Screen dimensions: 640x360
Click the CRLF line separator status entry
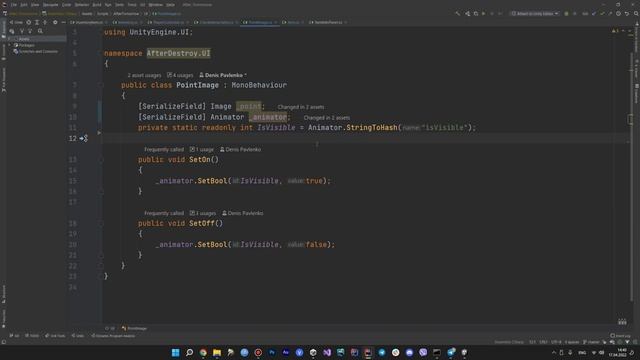(x=543, y=342)
